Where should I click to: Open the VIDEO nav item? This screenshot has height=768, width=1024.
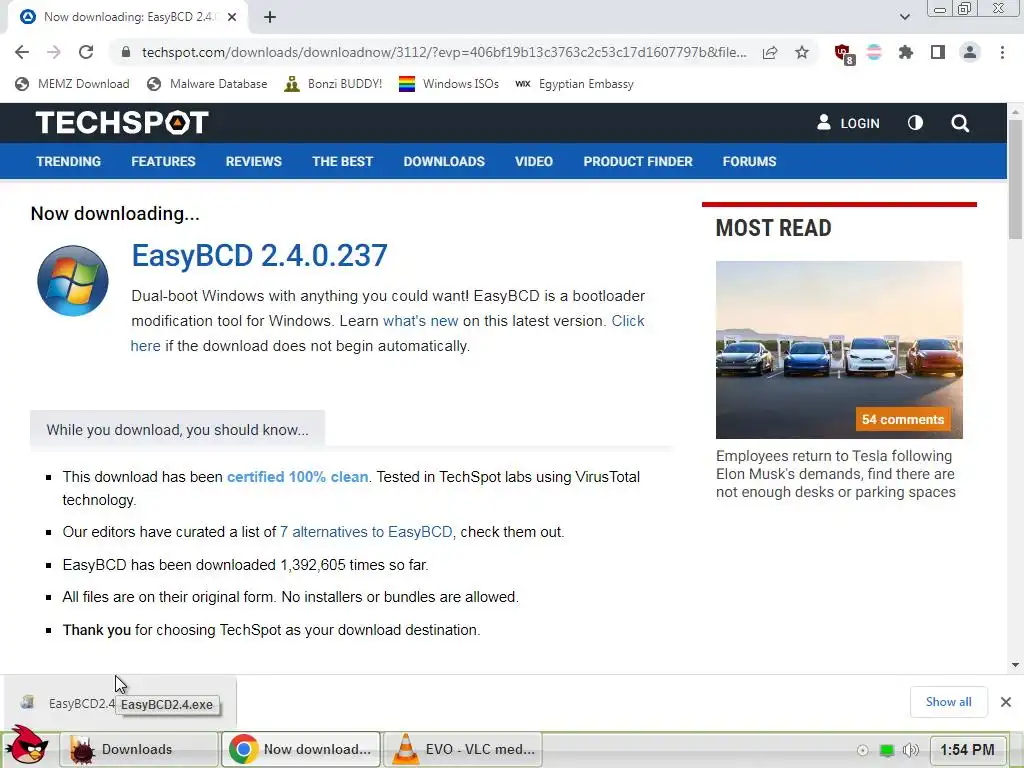[534, 161]
